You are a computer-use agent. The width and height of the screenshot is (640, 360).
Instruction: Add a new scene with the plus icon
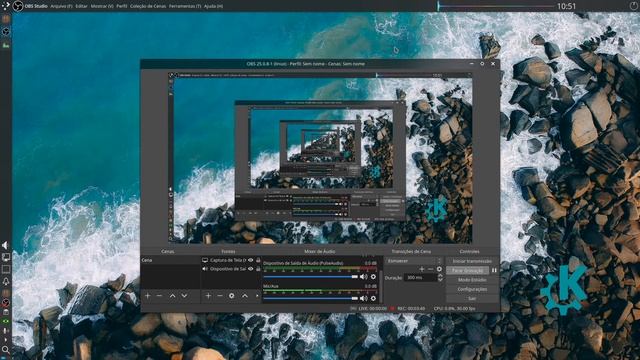click(148, 296)
